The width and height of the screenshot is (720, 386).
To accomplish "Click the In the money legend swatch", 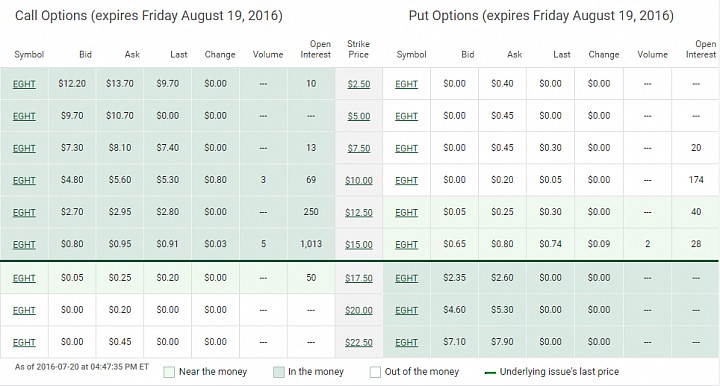I will click(279, 372).
